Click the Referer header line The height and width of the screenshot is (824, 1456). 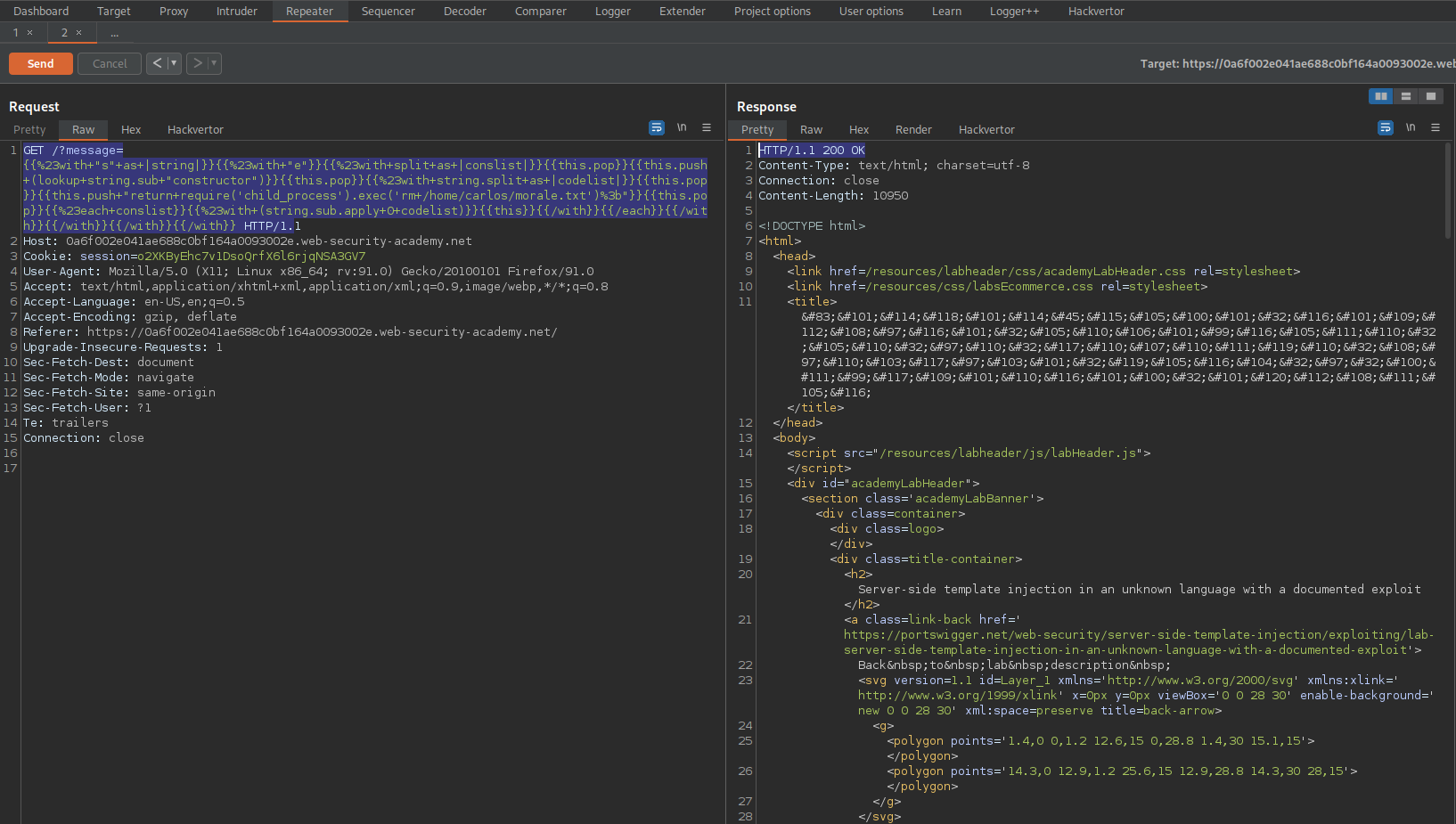pyautogui.click(x=290, y=332)
